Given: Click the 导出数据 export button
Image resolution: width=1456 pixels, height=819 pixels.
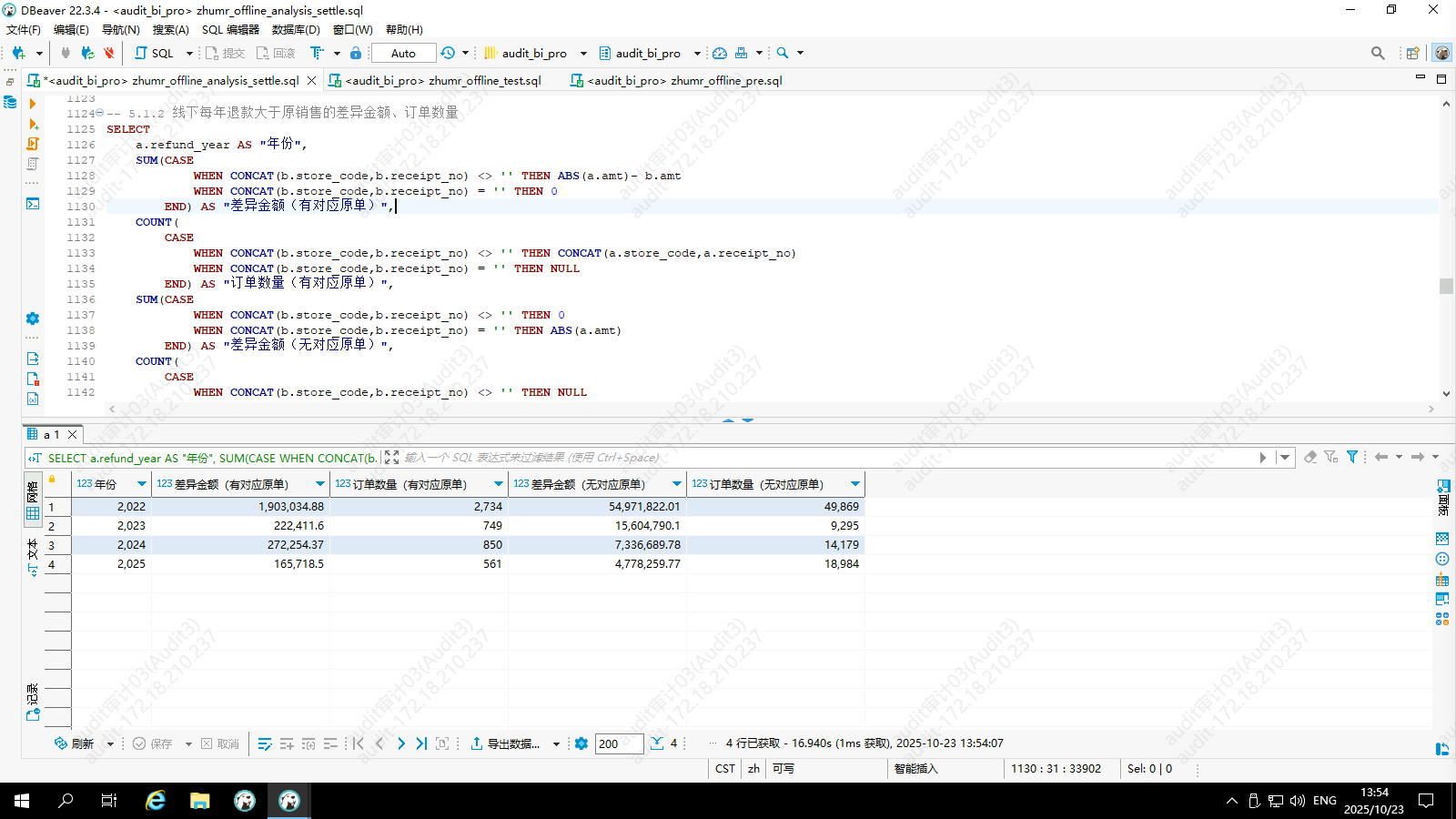Looking at the screenshot, I should [x=505, y=743].
